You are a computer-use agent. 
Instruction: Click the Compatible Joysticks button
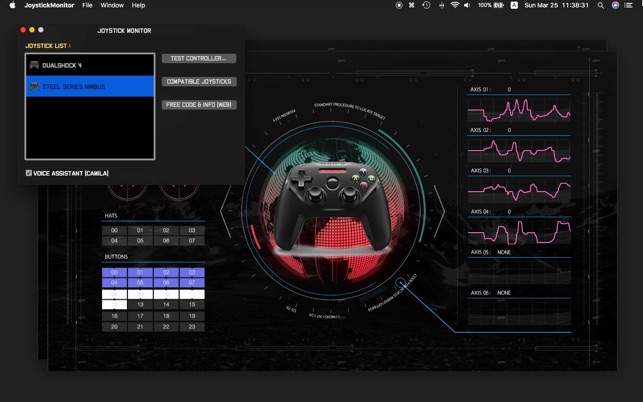click(199, 82)
